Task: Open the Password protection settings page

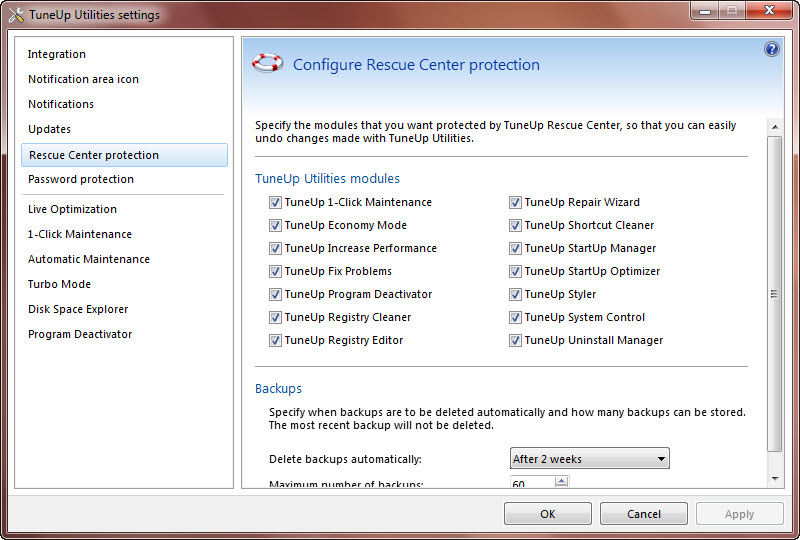Action: 81,179
